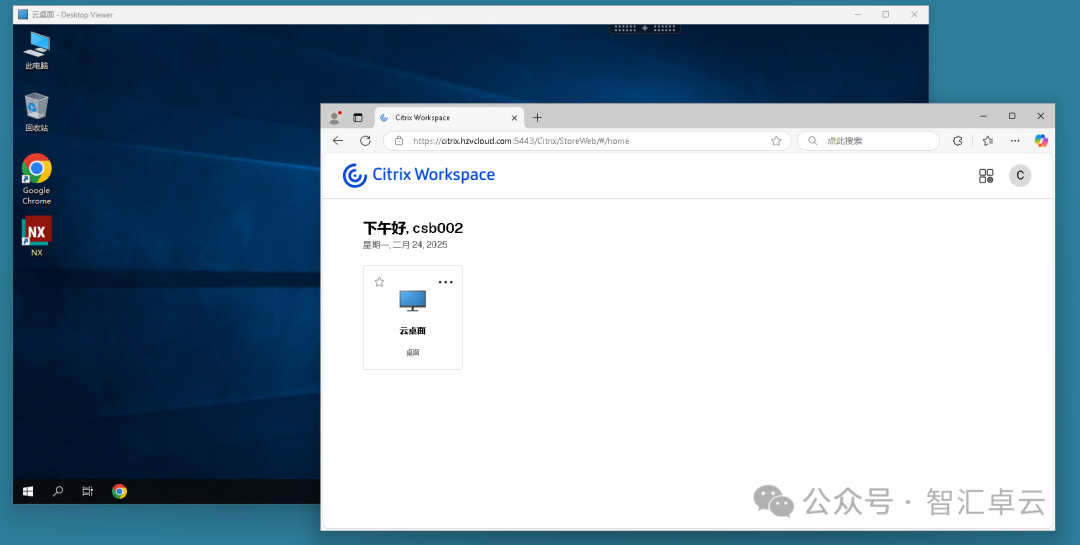Viewport: 1080px width, 545px height.
Task: Open the tab actions menu icon
Action: point(357,118)
